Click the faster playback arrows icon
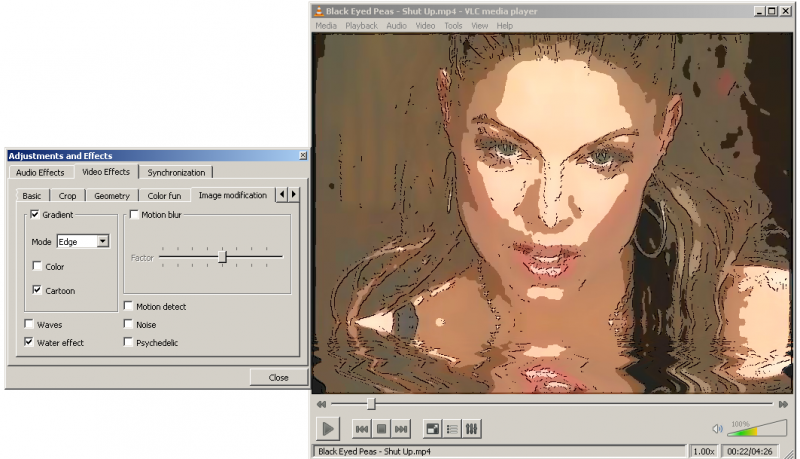The height and width of the screenshot is (459, 800). [783, 404]
